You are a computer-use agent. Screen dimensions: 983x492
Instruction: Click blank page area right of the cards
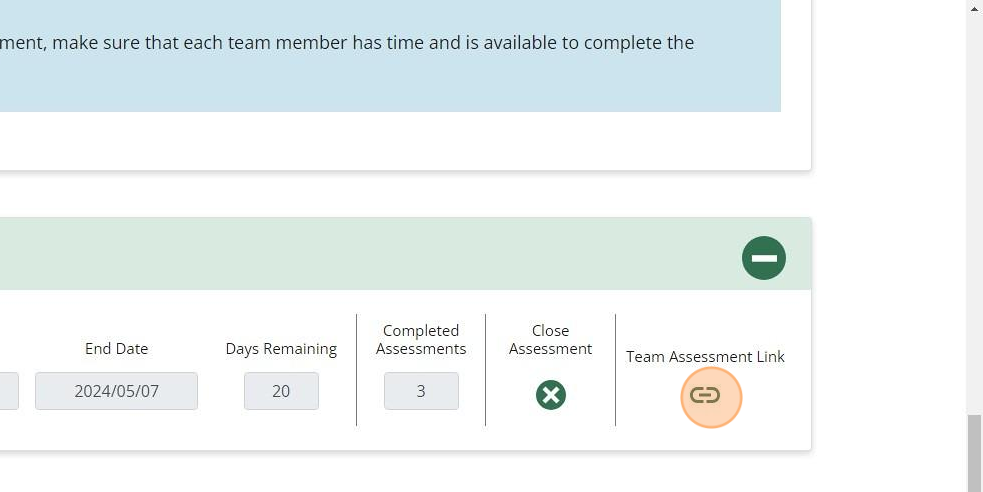(889, 251)
